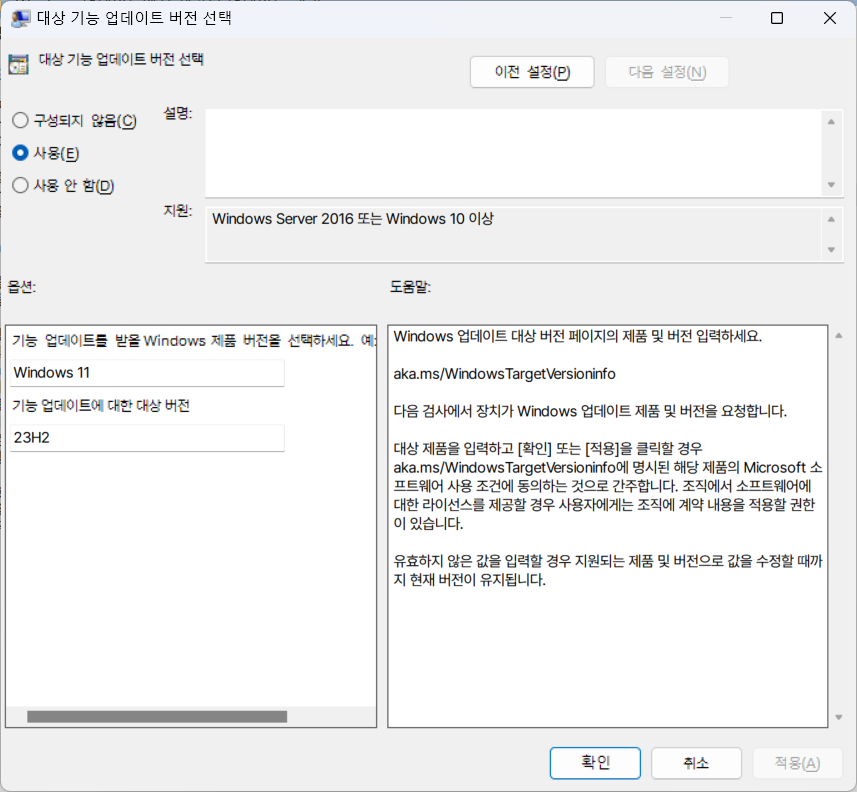Click the Windows 11 product version field
This screenshot has height=792, width=857.
[147, 373]
